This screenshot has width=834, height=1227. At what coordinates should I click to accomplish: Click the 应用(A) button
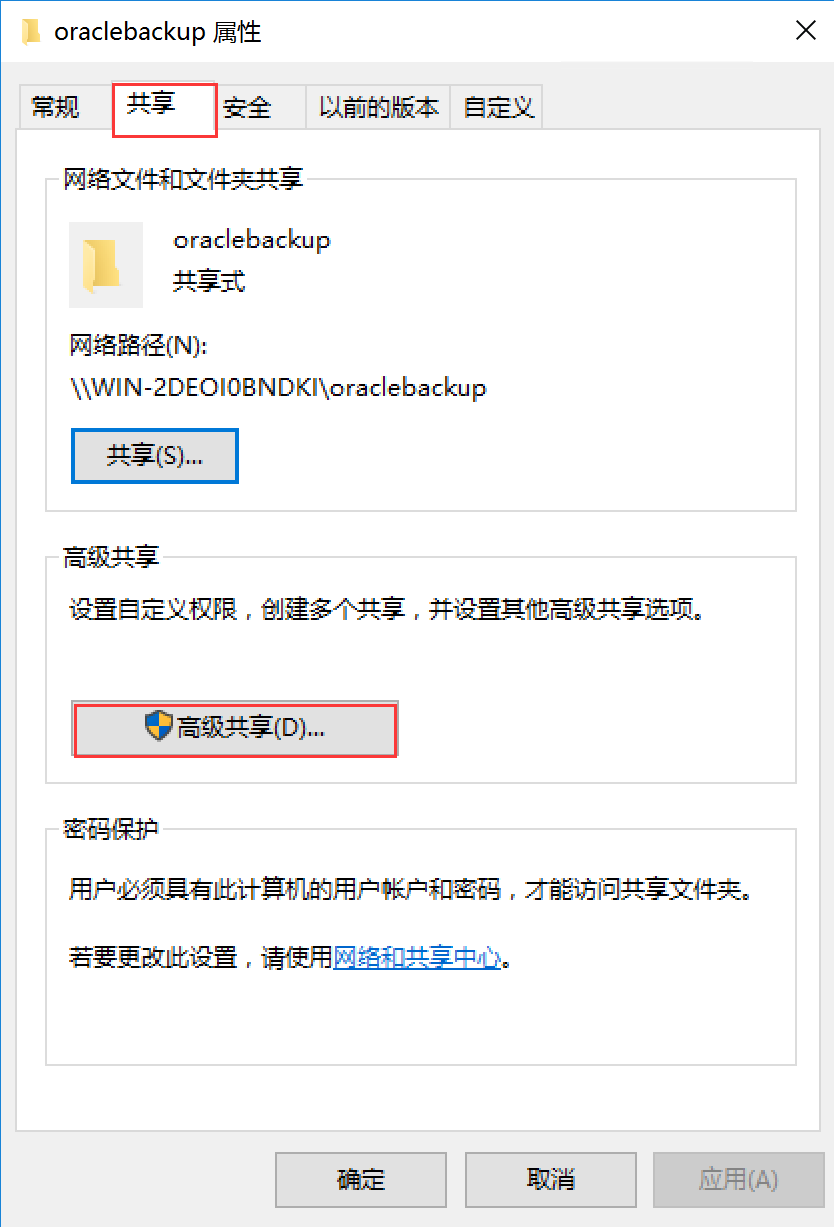click(x=738, y=1180)
